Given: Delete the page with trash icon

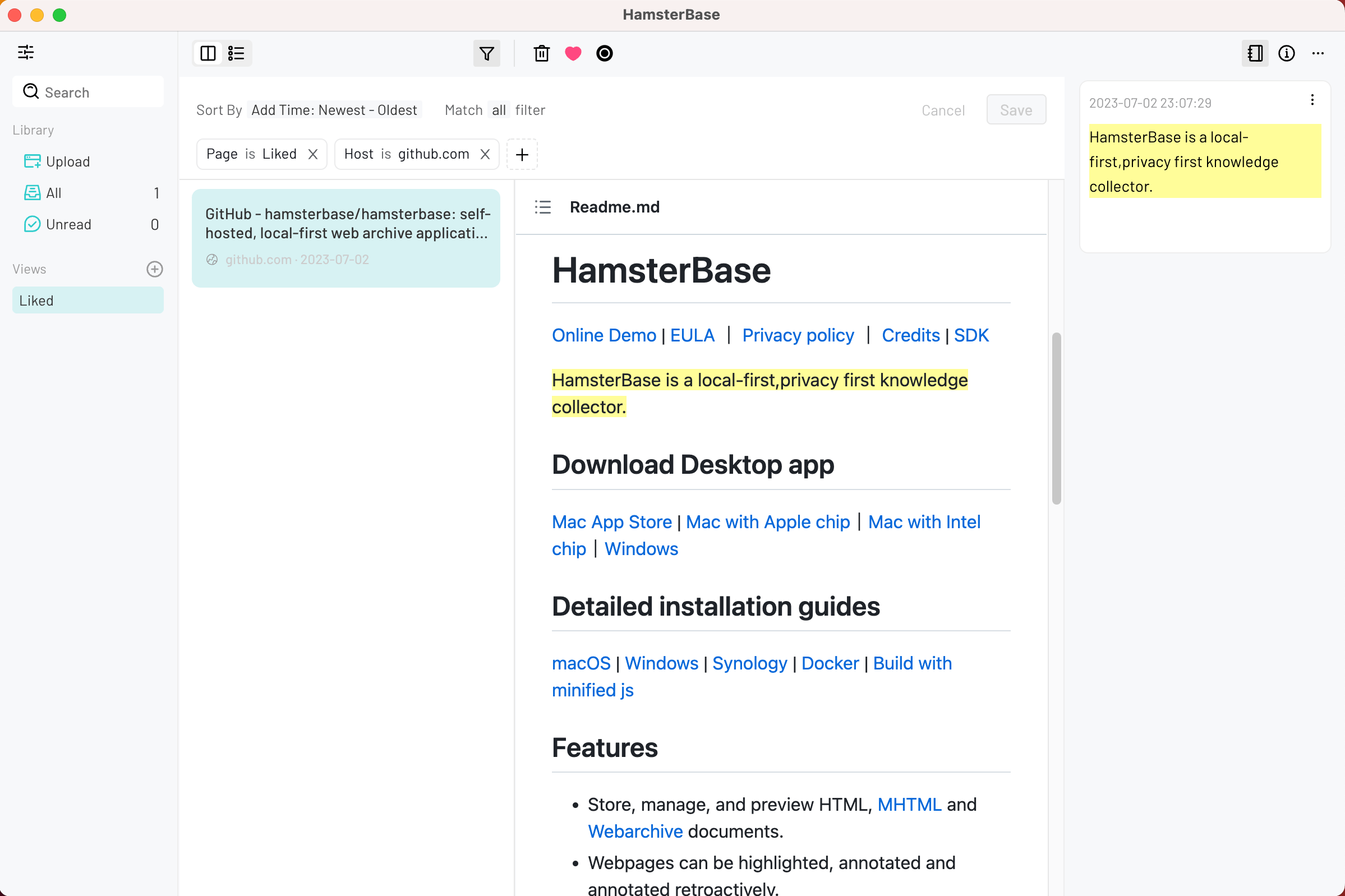Looking at the screenshot, I should point(541,53).
